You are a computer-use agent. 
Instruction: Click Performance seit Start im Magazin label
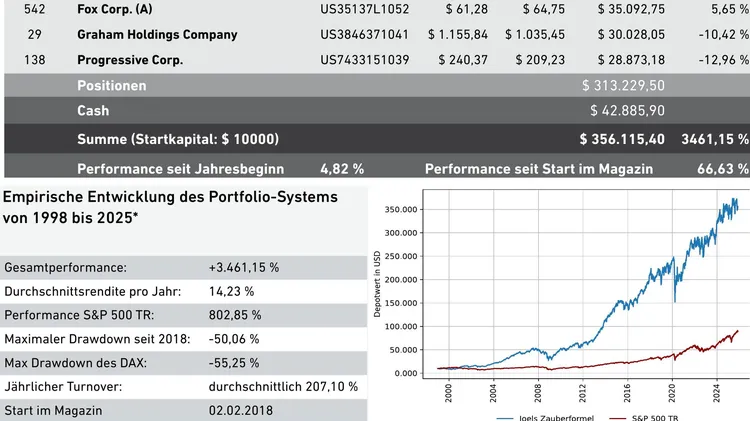click(539, 168)
